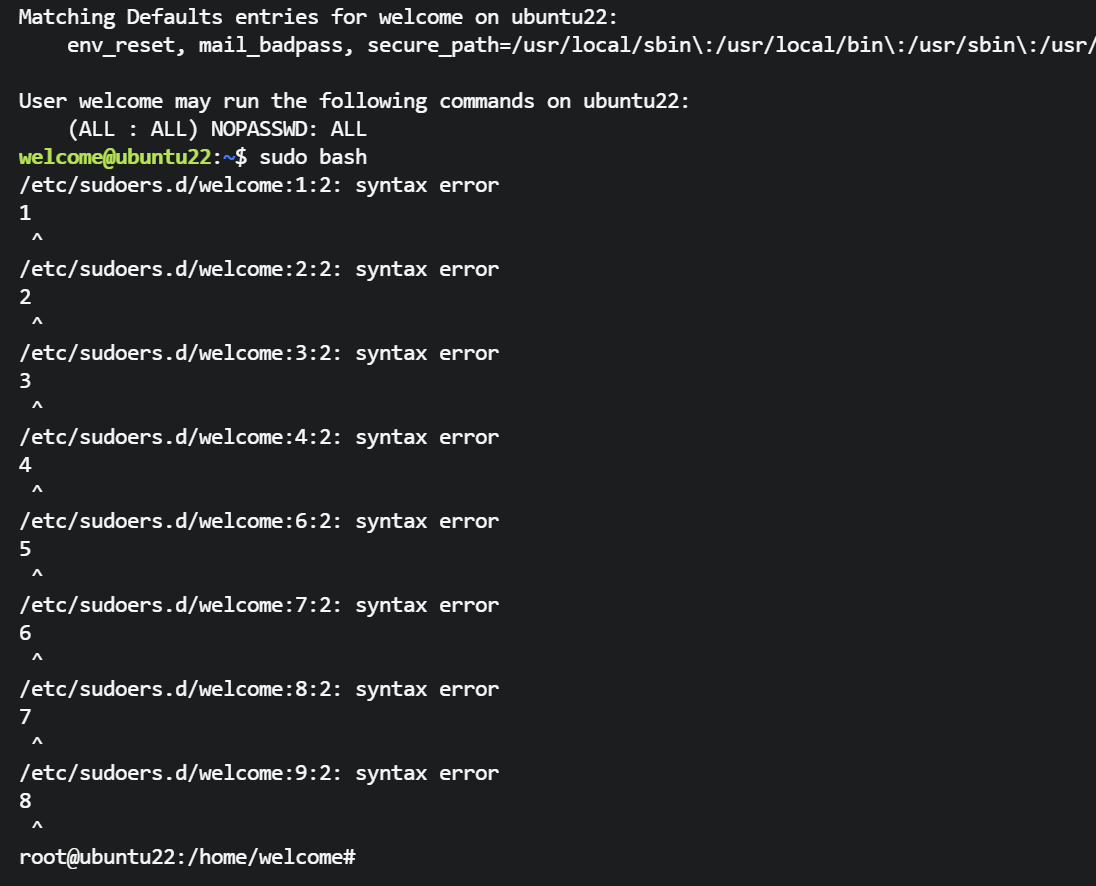Click the welcome:6:2 syntax error line

point(259,521)
